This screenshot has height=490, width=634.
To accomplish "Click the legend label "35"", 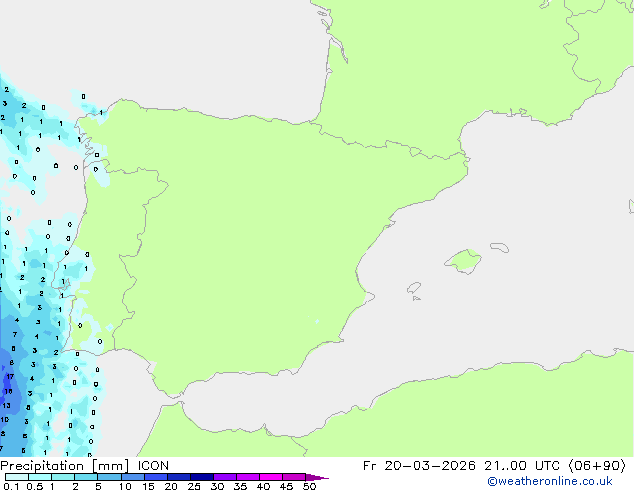I will coord(240,486).
